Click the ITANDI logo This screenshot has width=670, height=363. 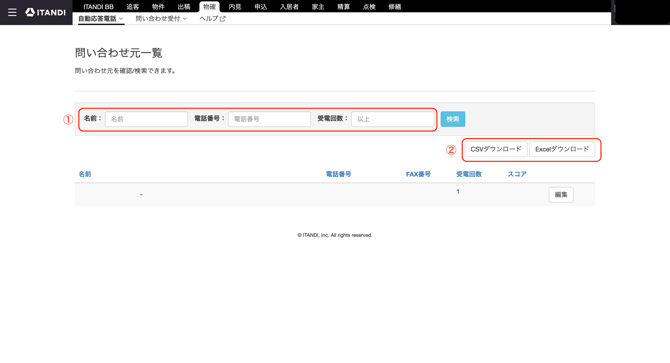(x=45, y=12)
